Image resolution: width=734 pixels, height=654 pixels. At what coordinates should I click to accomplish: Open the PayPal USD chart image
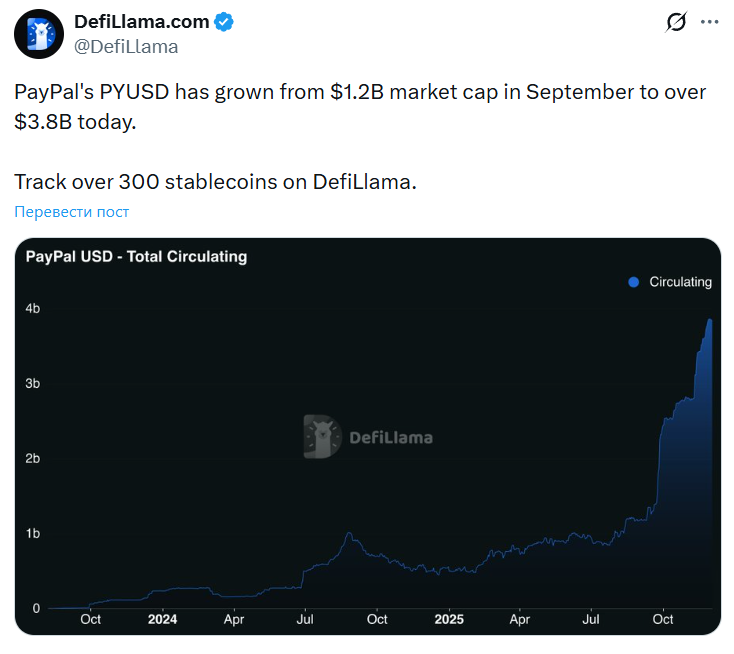coord(367,470)
